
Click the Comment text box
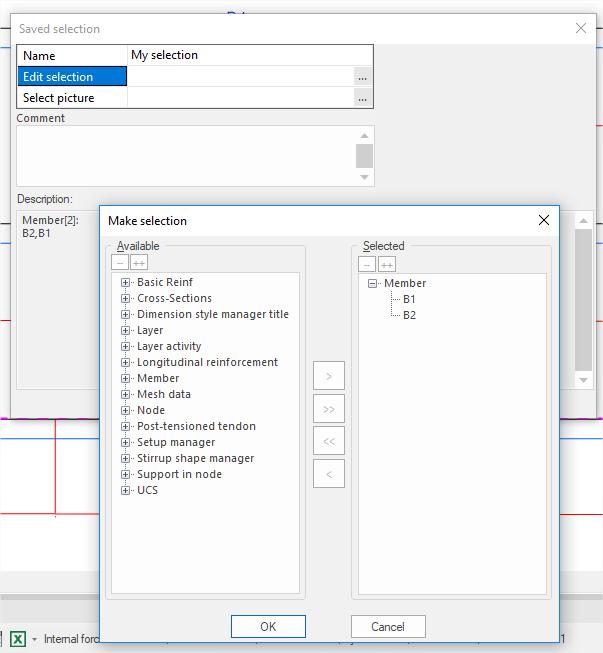(186, 155)
